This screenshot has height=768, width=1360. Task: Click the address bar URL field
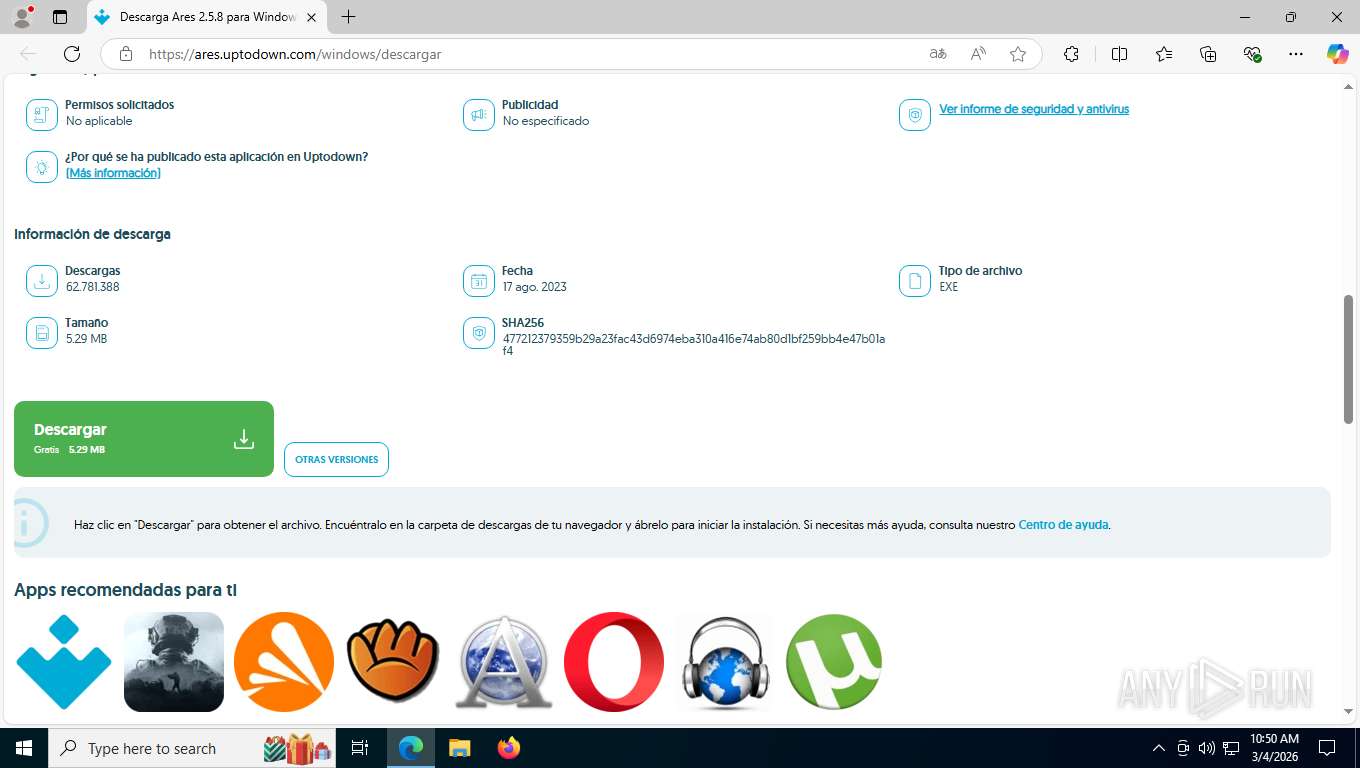click(530, 54)
